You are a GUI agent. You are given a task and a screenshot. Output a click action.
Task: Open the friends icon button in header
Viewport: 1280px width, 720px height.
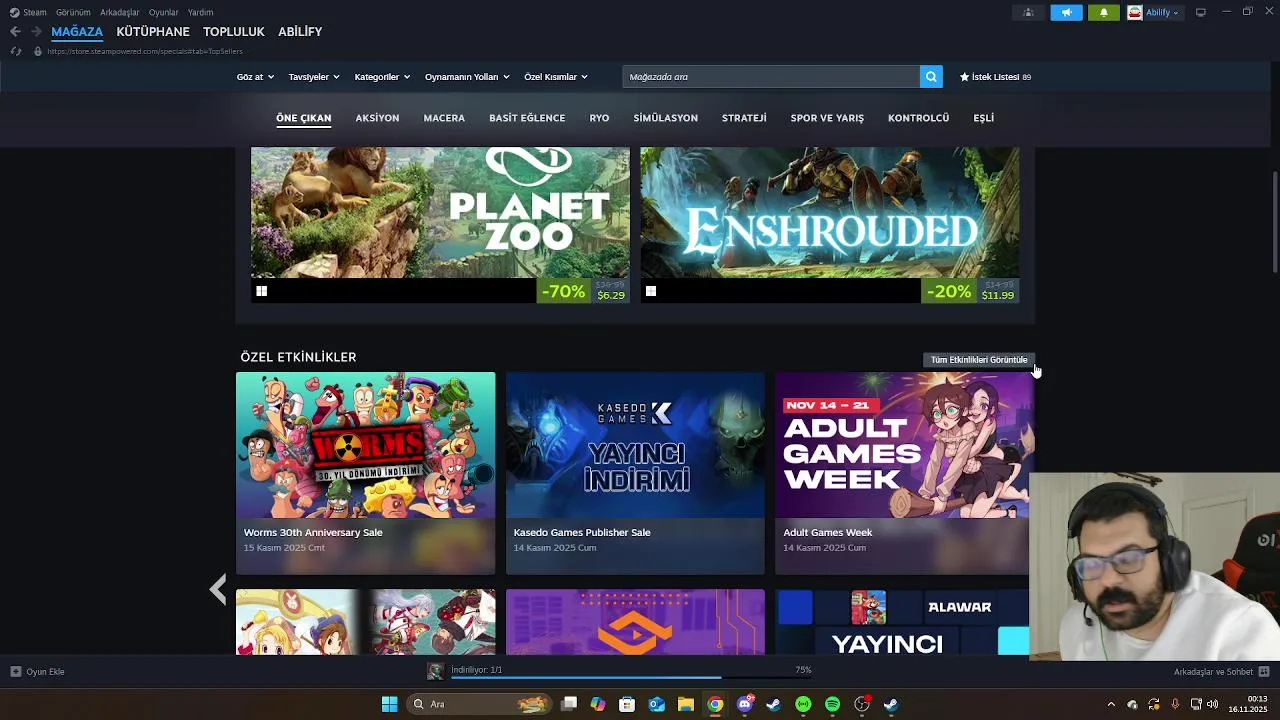[x=1028, y=13]
